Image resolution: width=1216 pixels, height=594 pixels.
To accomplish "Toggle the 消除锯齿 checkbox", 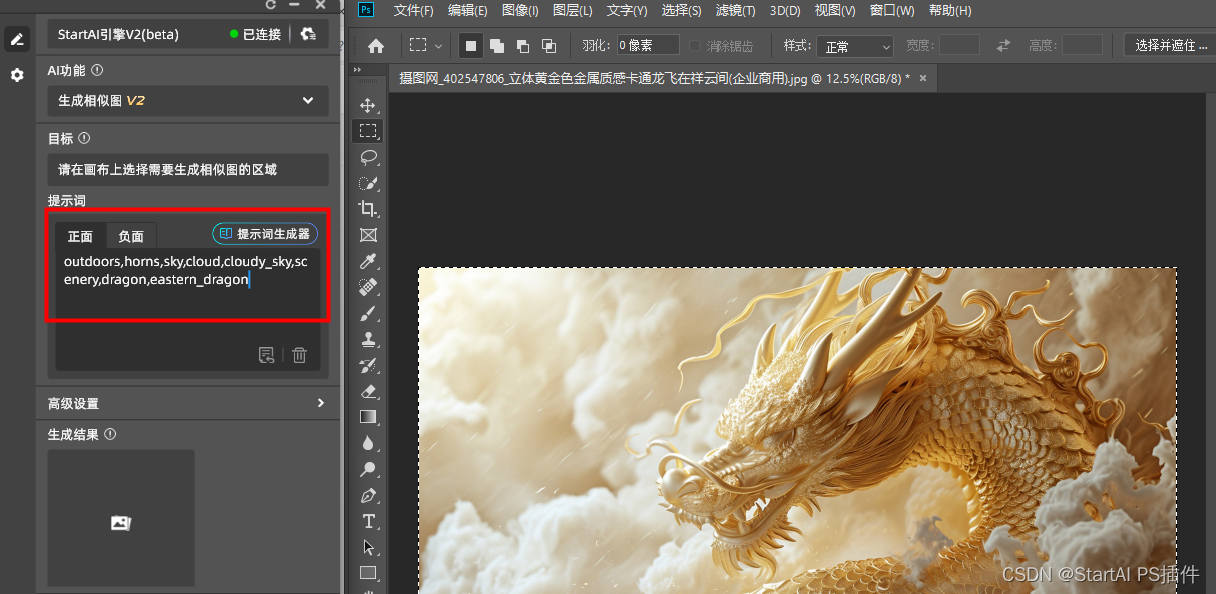I will pyautogui.click(x=696, y=46).
